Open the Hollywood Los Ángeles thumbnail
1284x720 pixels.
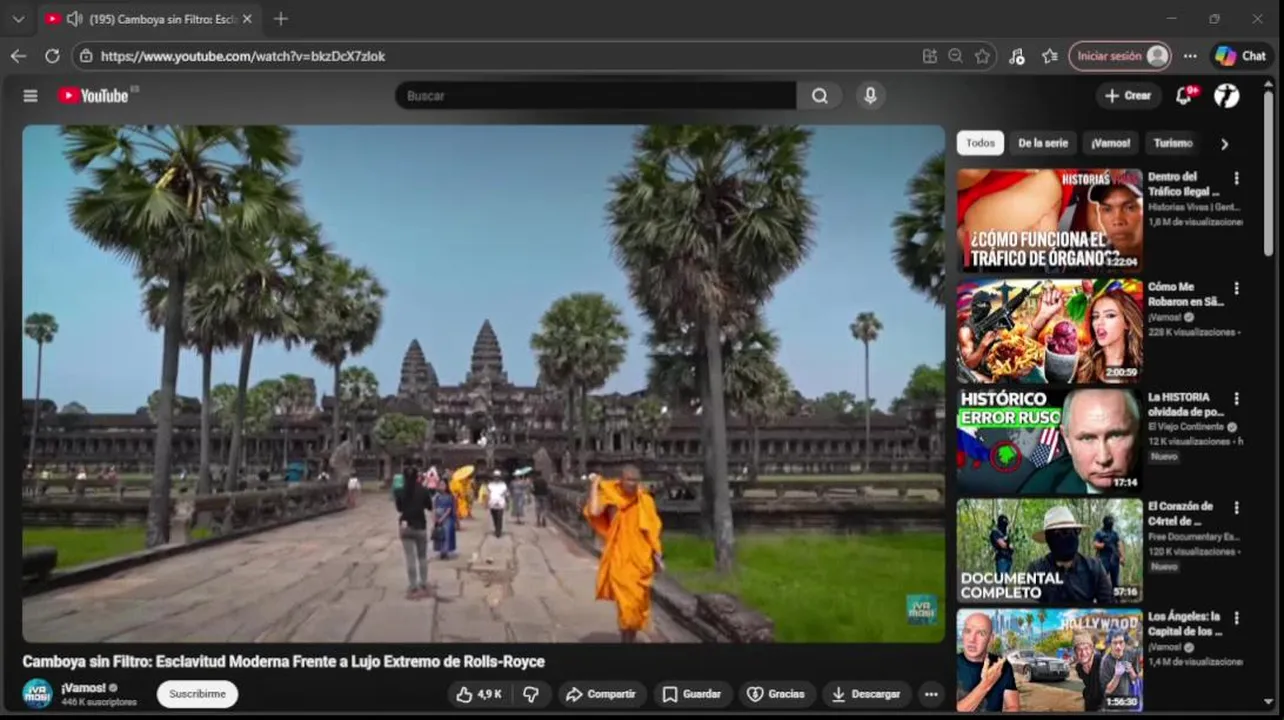tap(1050, 660)
